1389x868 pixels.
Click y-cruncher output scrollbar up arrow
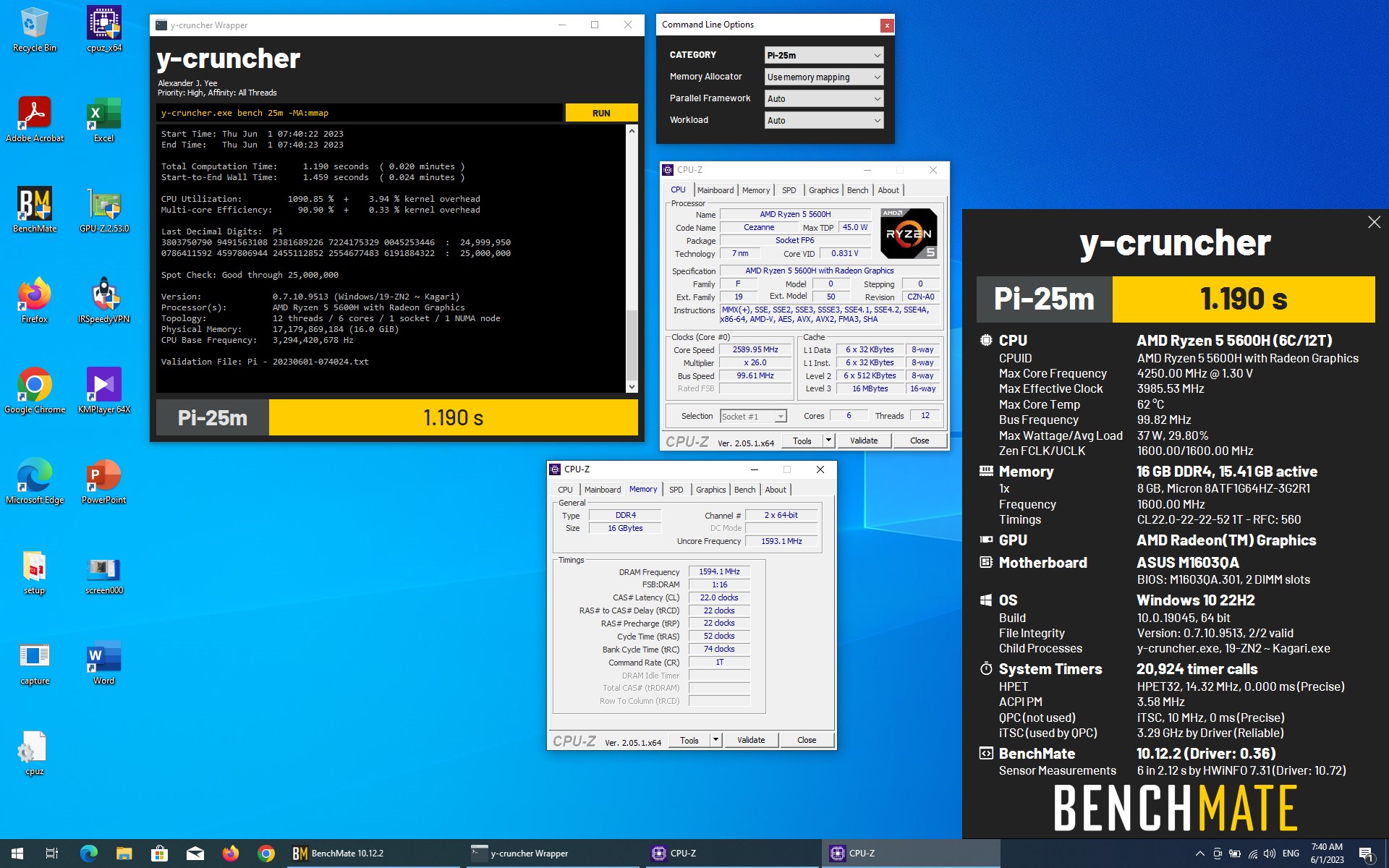632,131
